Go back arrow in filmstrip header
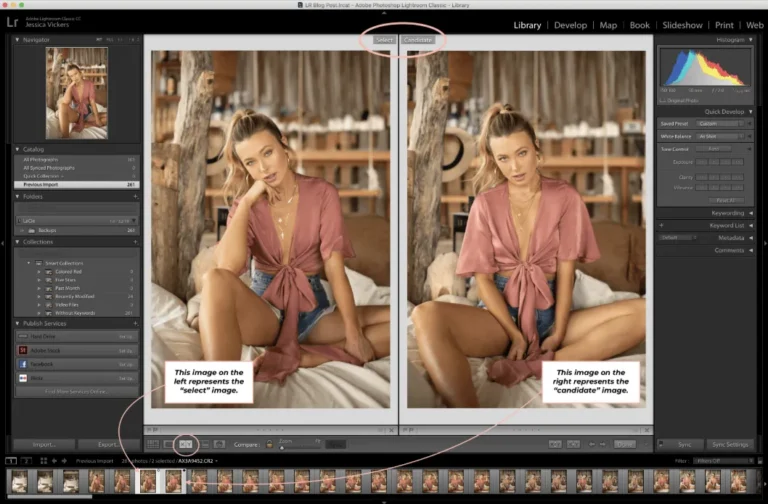 (54, 461)
